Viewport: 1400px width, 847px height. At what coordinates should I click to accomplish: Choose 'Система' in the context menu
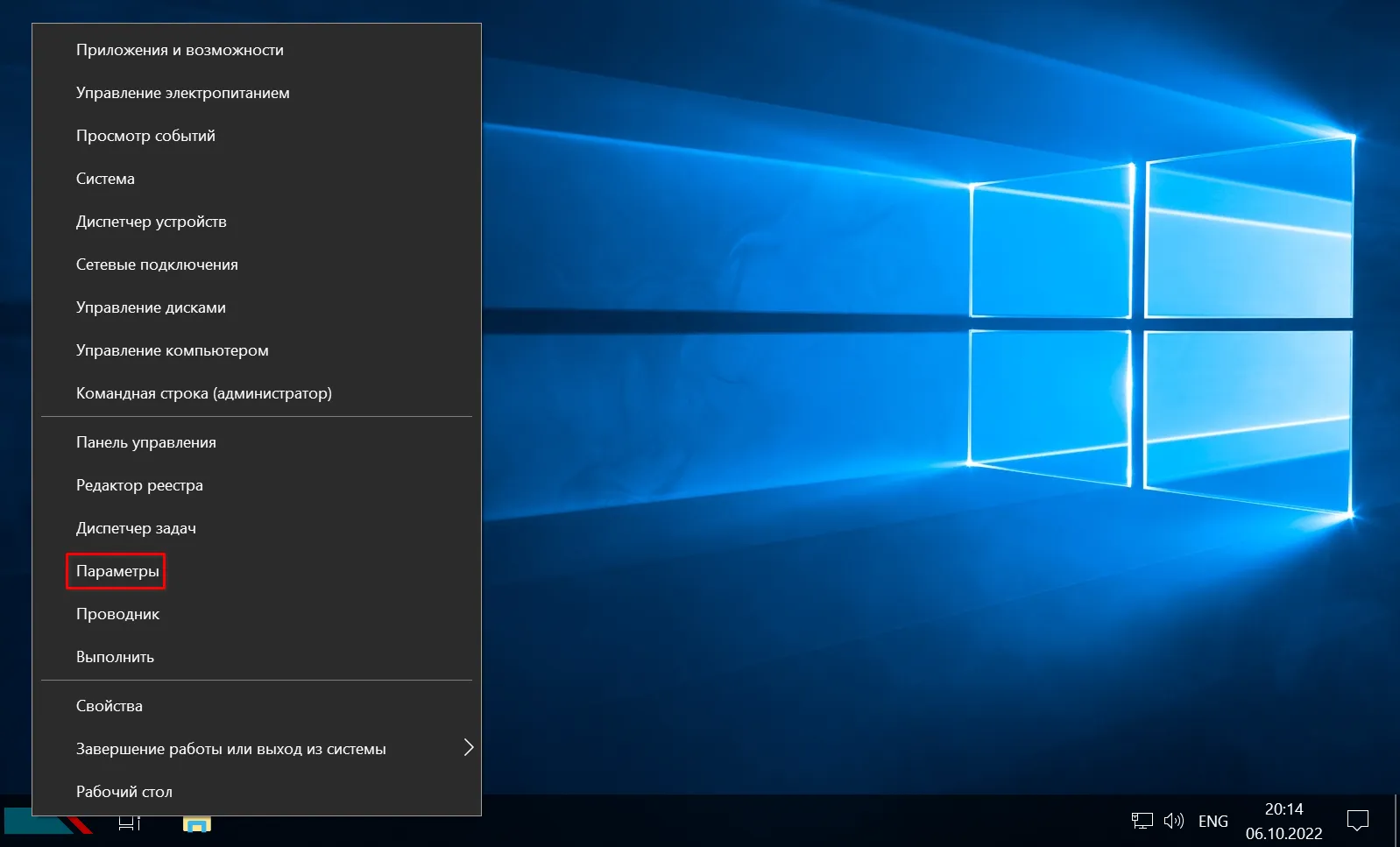(257, 179)
